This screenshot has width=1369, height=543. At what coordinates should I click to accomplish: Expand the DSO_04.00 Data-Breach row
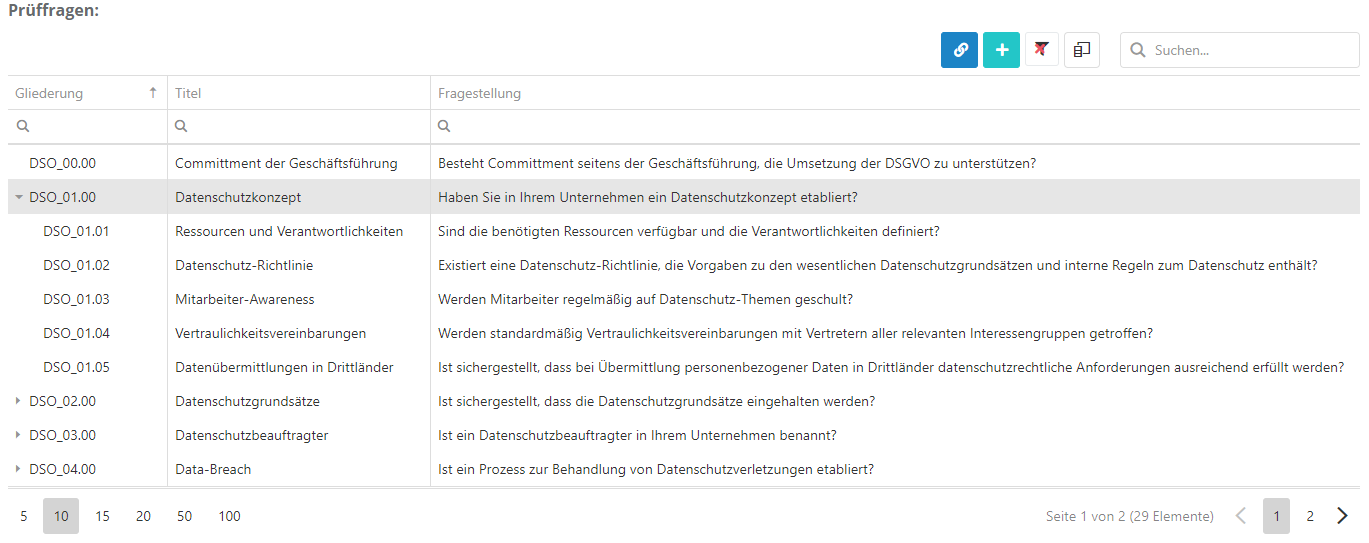19,470
